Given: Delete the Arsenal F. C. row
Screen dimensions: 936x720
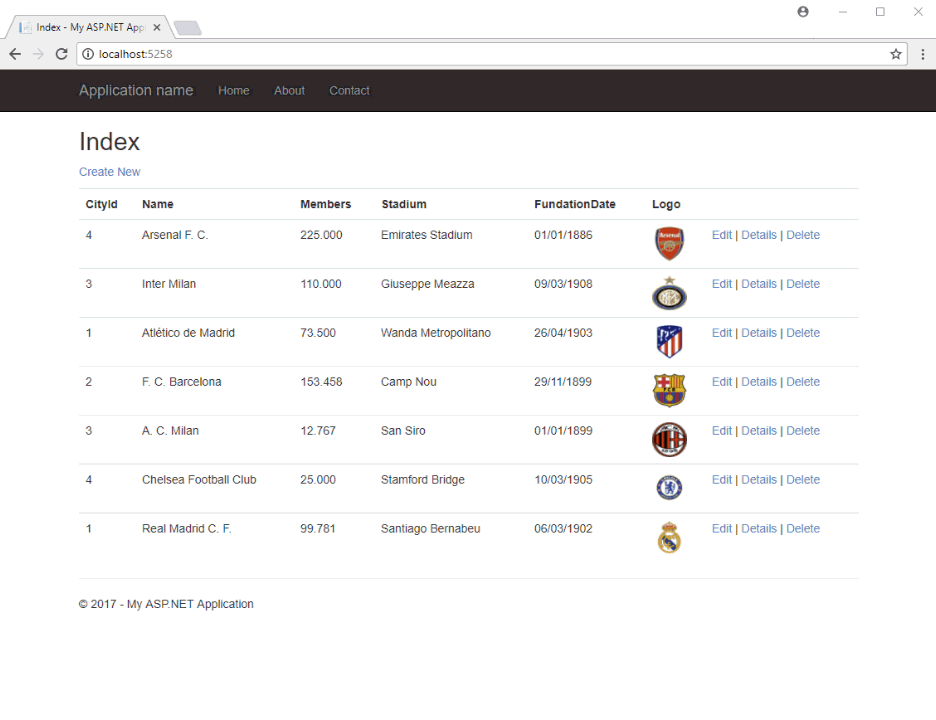Looking at the screenshot, I should (x=803, y=235).
